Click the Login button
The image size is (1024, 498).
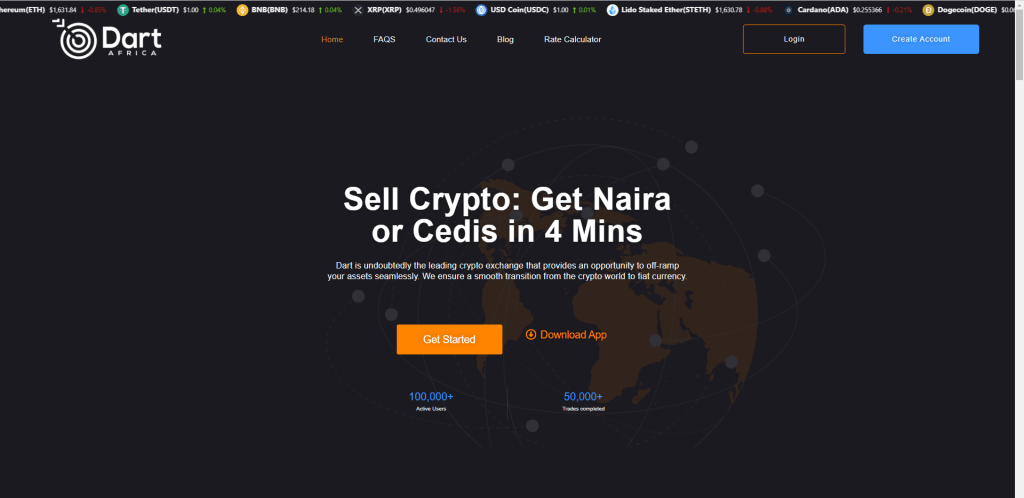pyautogui.click(x=794, y=39)
